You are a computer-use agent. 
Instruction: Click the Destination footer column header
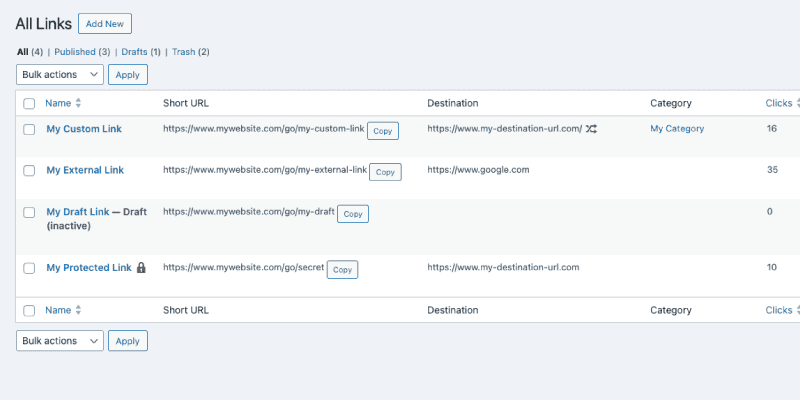click(453, 310)
